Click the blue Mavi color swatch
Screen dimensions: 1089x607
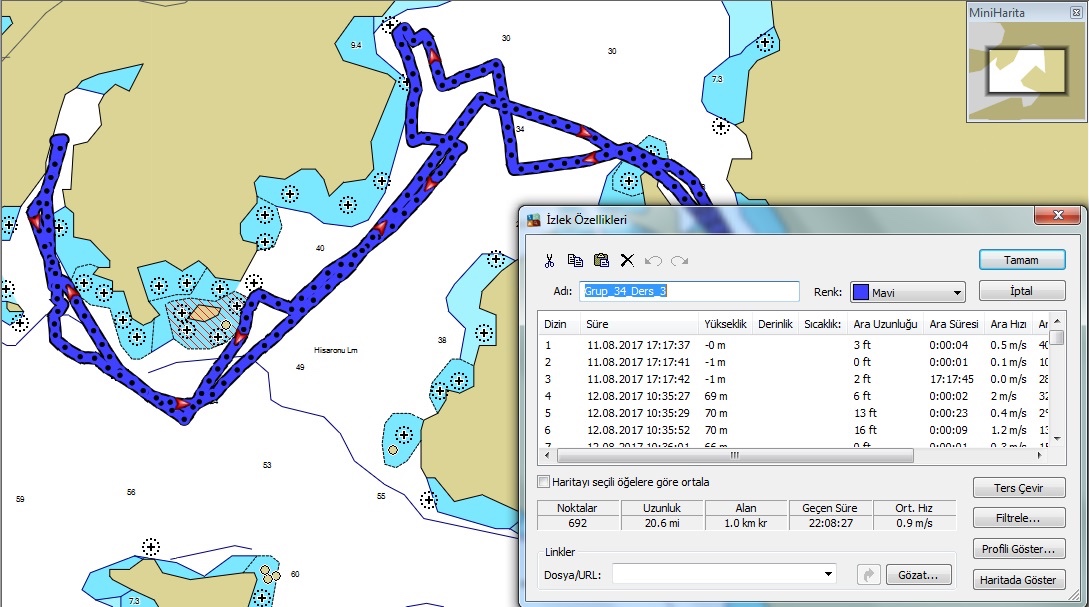(861, 292)
